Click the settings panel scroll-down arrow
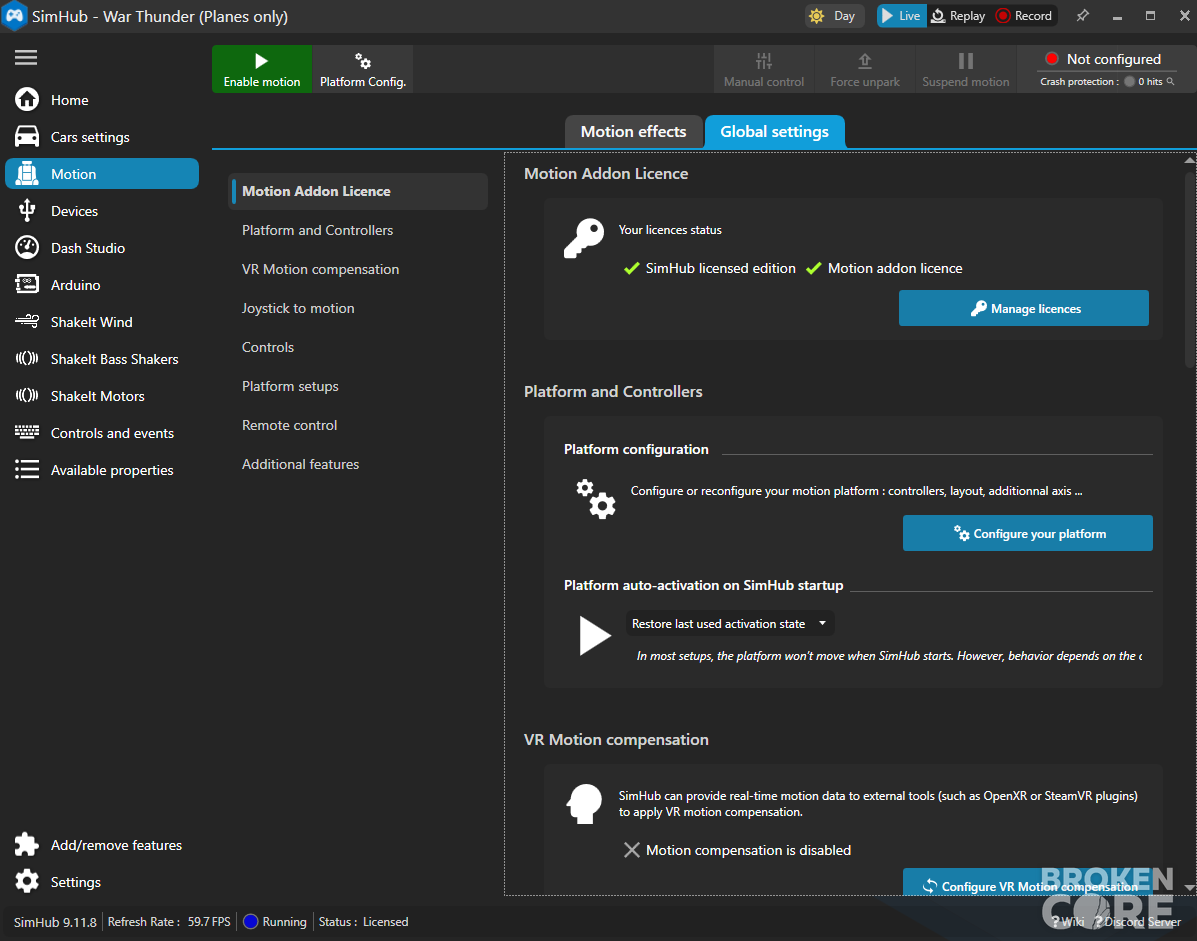This screenshot has width=1197, height=941. 1189,888
